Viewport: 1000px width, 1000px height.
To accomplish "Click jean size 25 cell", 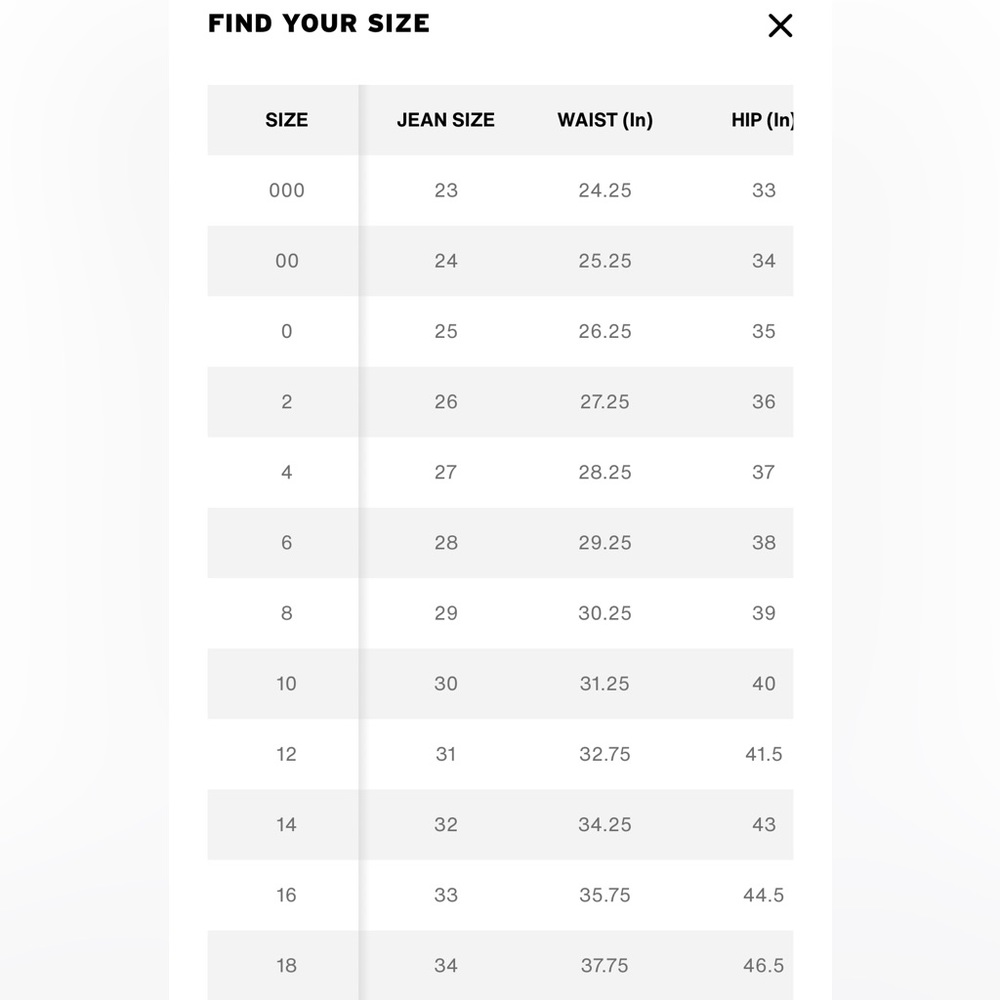I will (445, 331).
